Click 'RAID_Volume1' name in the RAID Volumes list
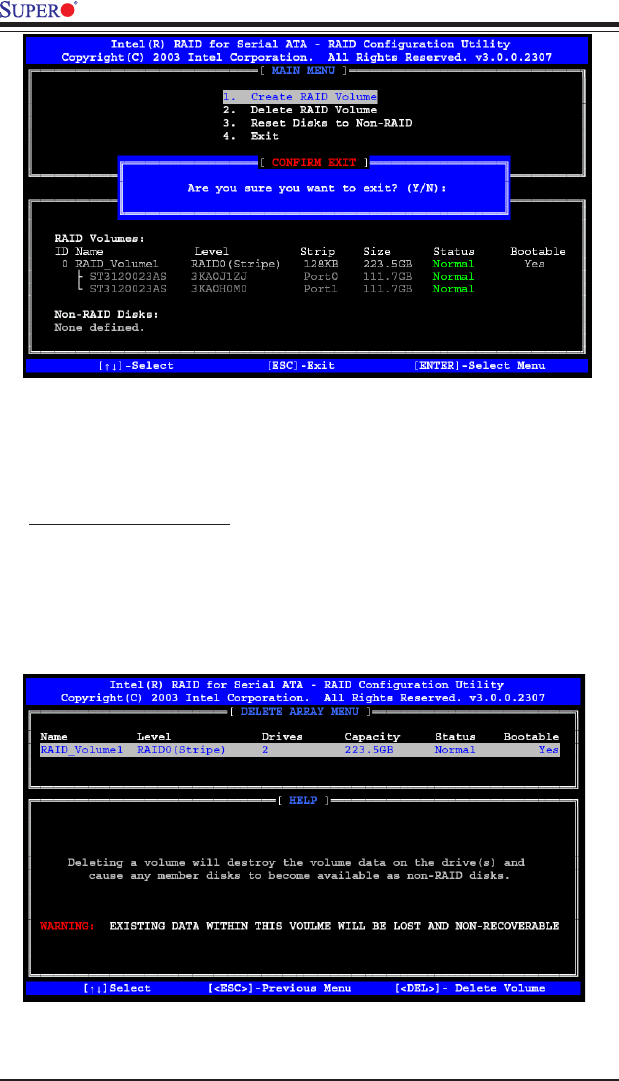619x1081 pixels. point(117,264)
